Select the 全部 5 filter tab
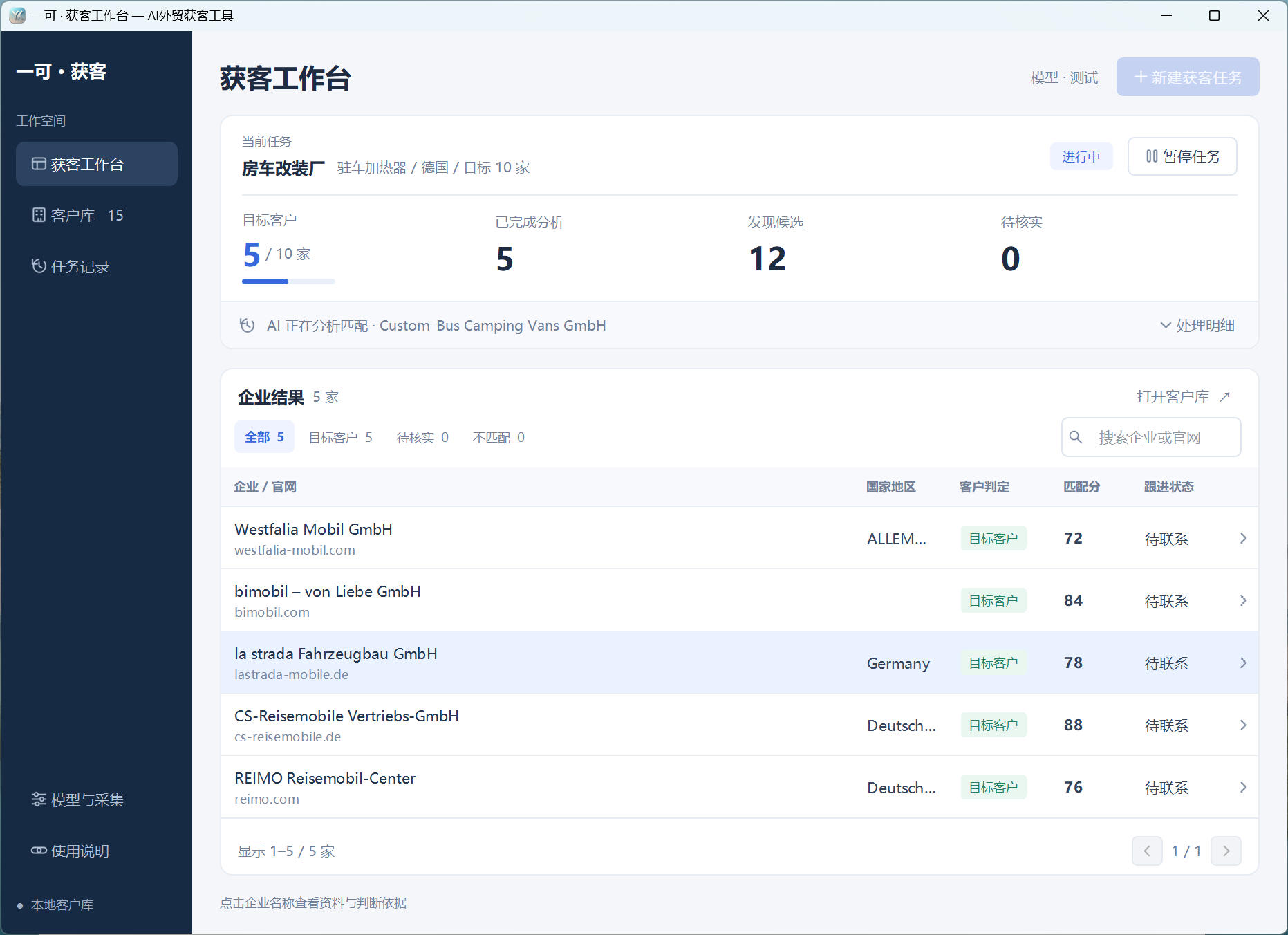 click(264, 437)
